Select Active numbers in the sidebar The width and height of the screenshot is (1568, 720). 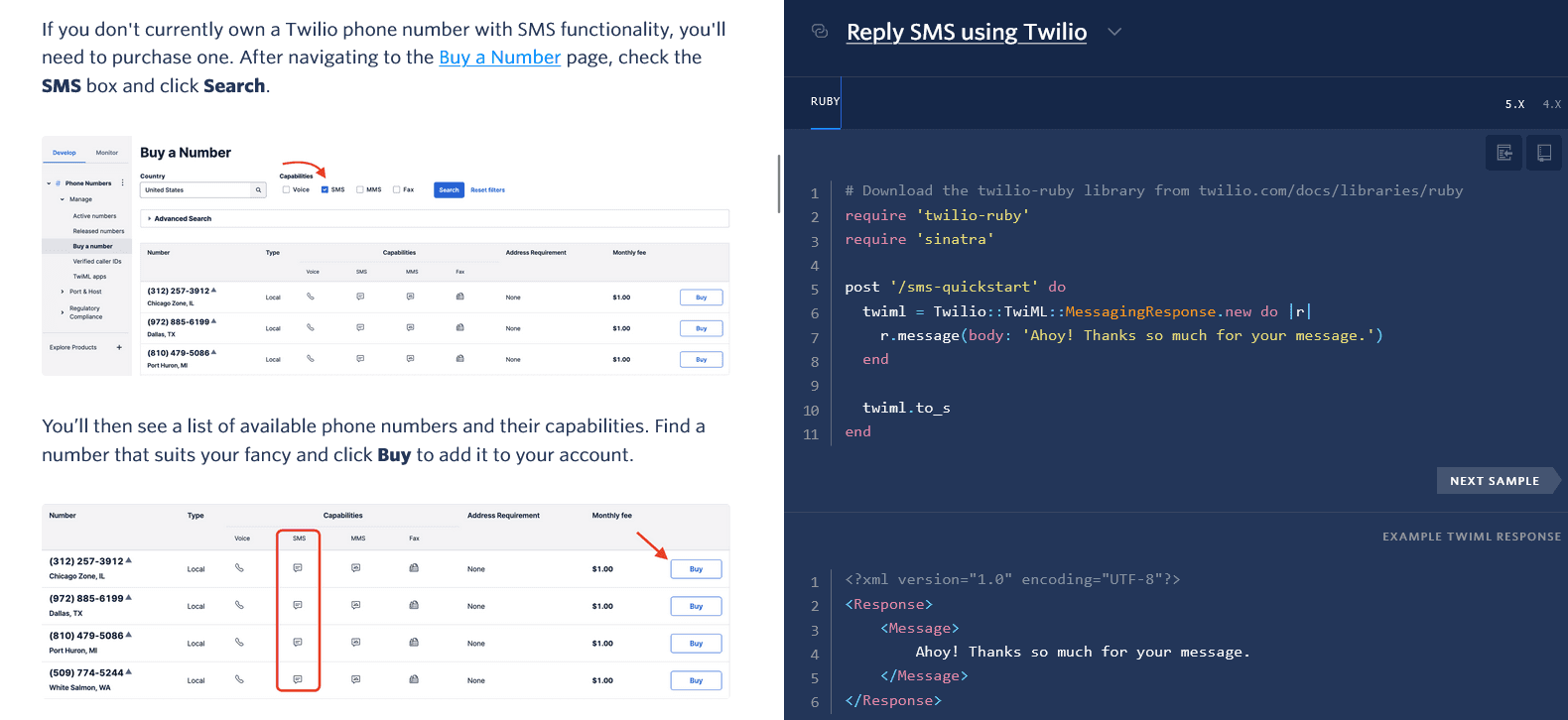pos(94,216)
